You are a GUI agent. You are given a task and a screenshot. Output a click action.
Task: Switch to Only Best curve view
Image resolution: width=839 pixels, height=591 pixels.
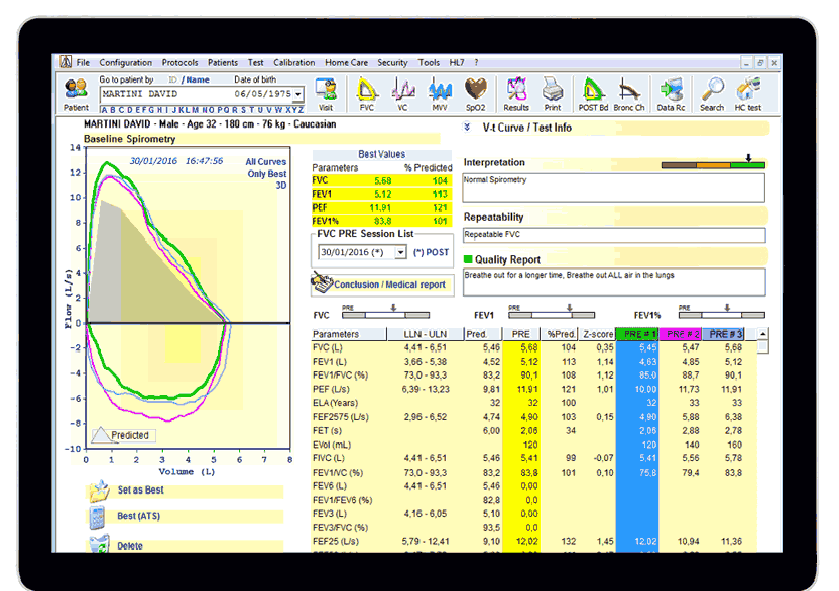(x=268, y=172)
